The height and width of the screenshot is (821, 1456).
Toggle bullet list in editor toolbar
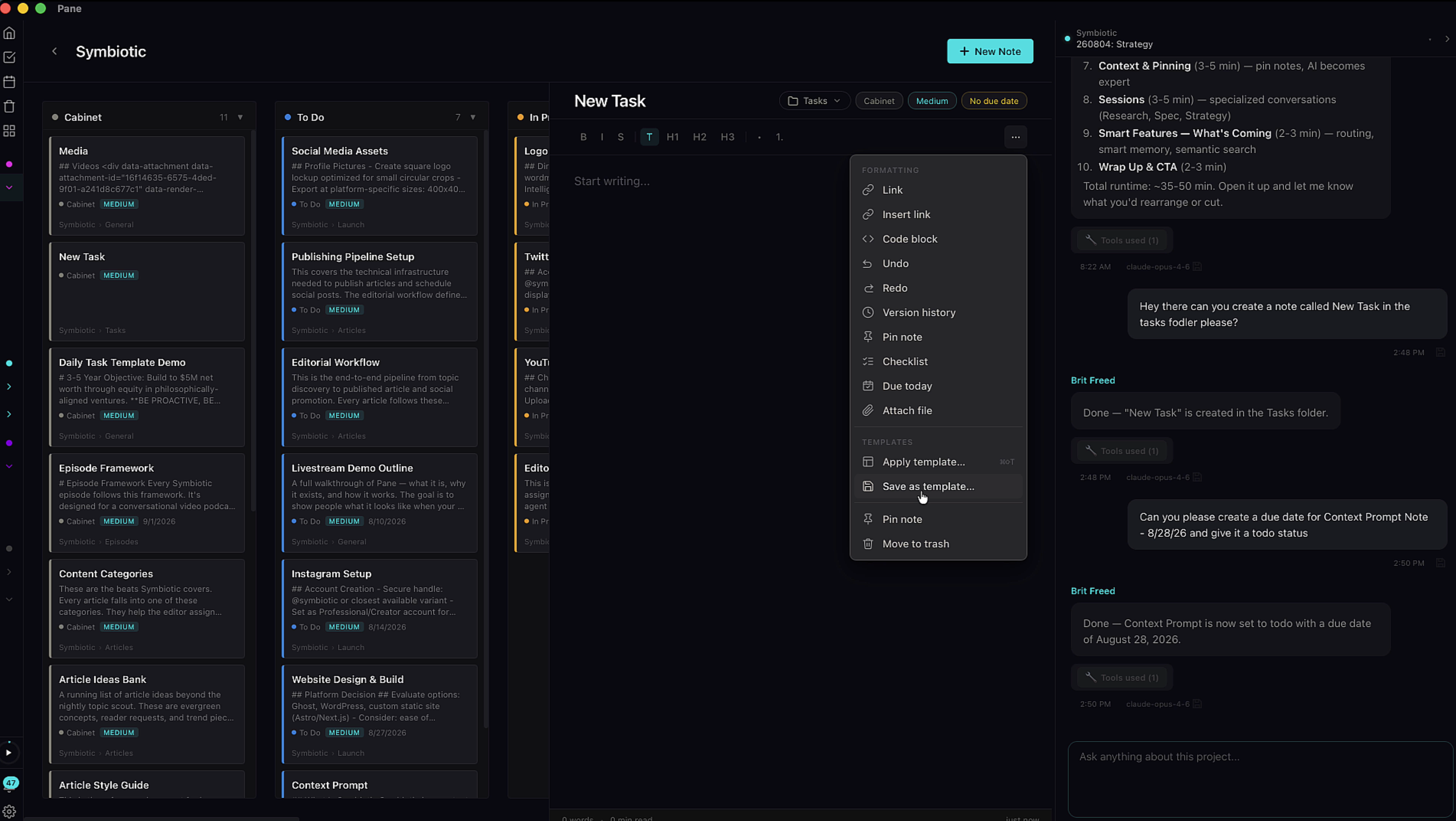click(x=759, y=137)
